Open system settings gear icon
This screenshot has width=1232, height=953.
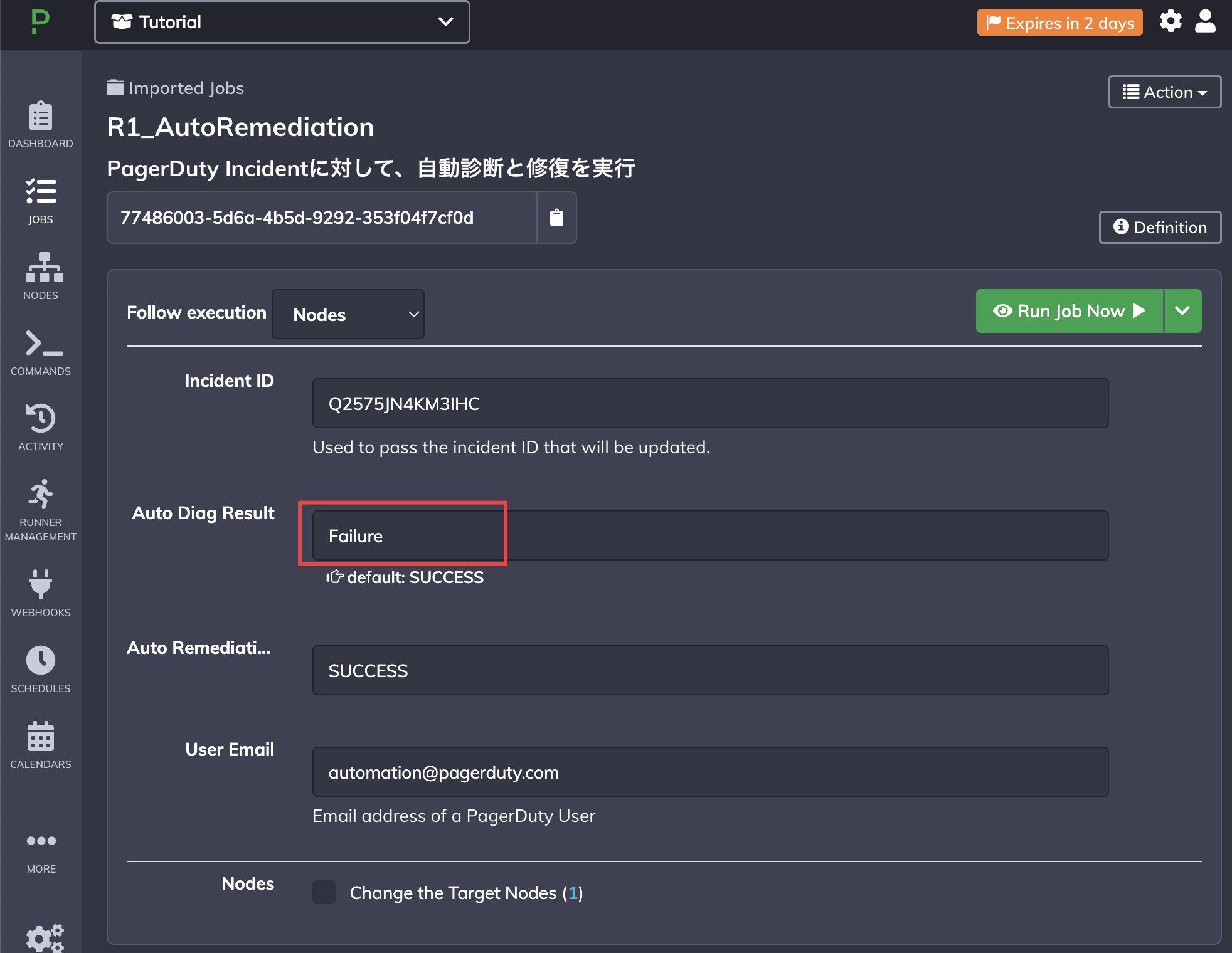click(1171, 21)
